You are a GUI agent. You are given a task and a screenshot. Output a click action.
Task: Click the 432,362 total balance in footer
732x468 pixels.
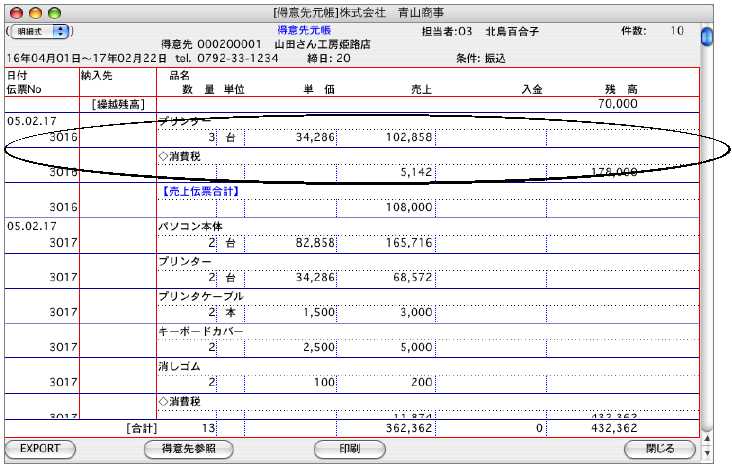click(613, 428)
